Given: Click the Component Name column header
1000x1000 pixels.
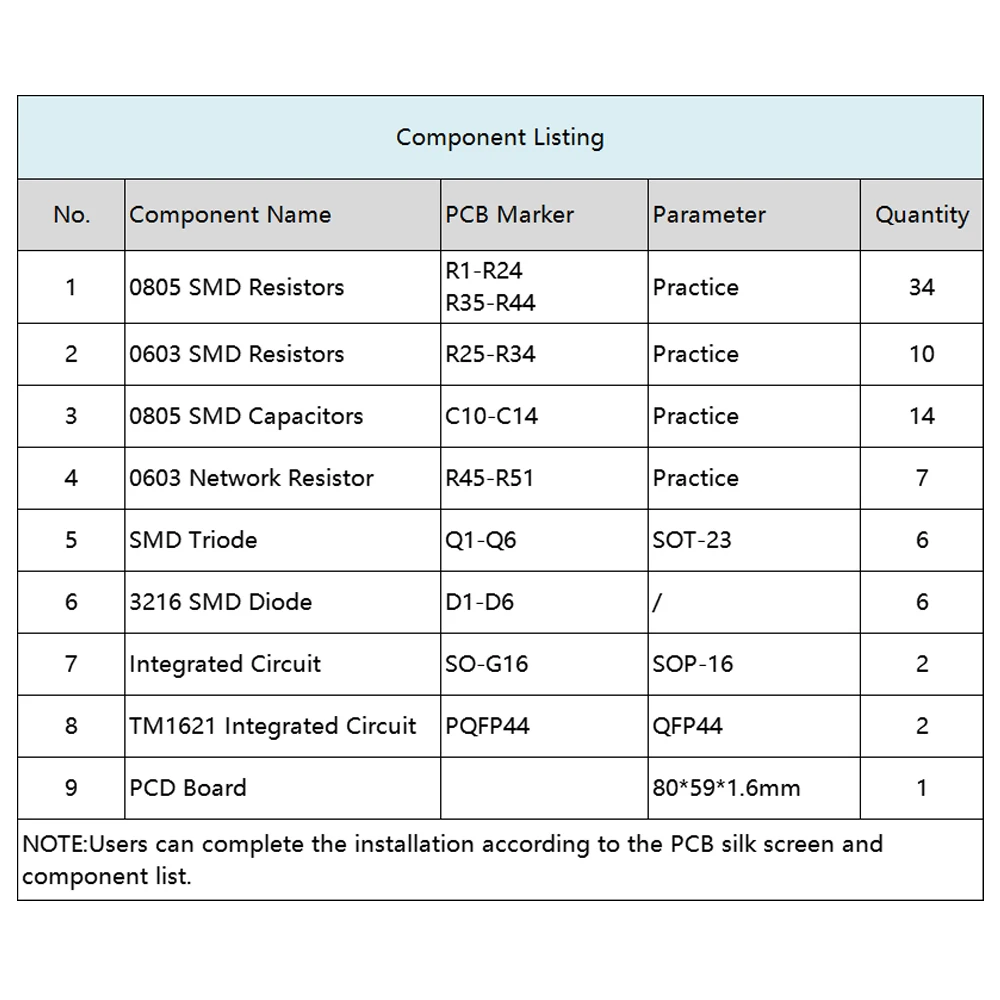Looking at the screenshot, I should pos(230,215).
